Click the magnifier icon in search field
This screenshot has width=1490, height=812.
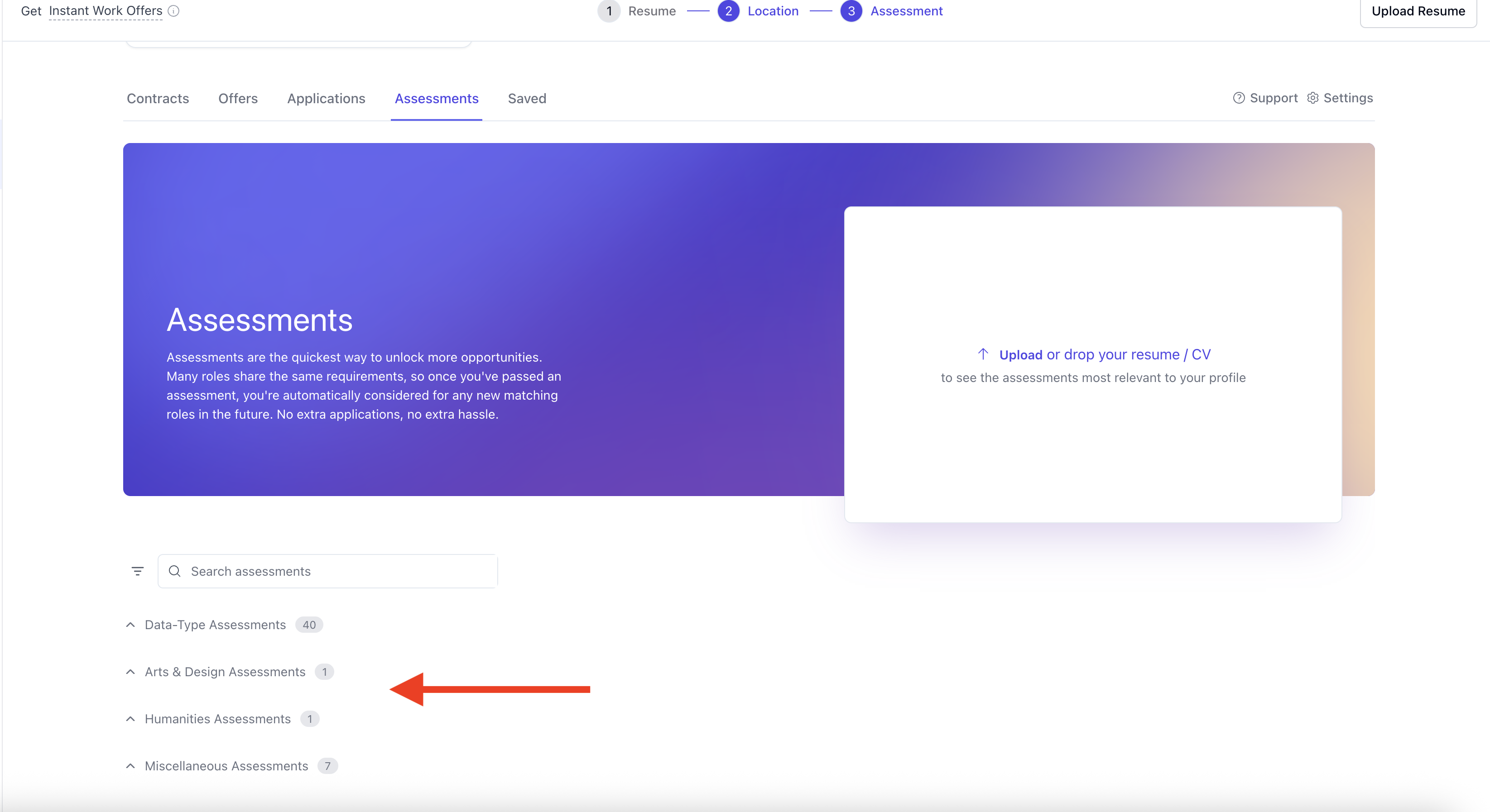(x=175, y=571)
